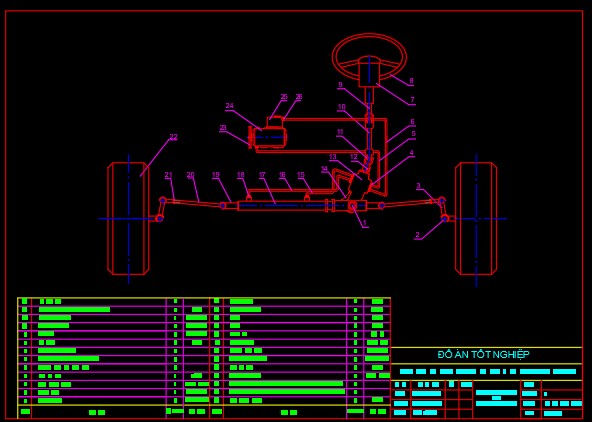Select callout number 8 by steering wheel
This screenshot has height=422, width=592.
(411, 80)
